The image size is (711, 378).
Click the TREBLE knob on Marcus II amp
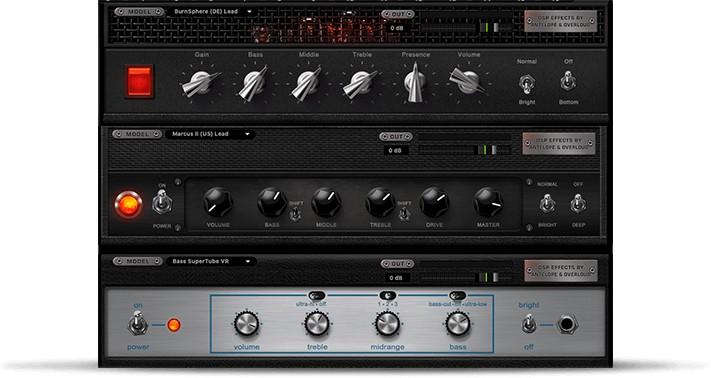pyautogui.click(x=380, y=202)
